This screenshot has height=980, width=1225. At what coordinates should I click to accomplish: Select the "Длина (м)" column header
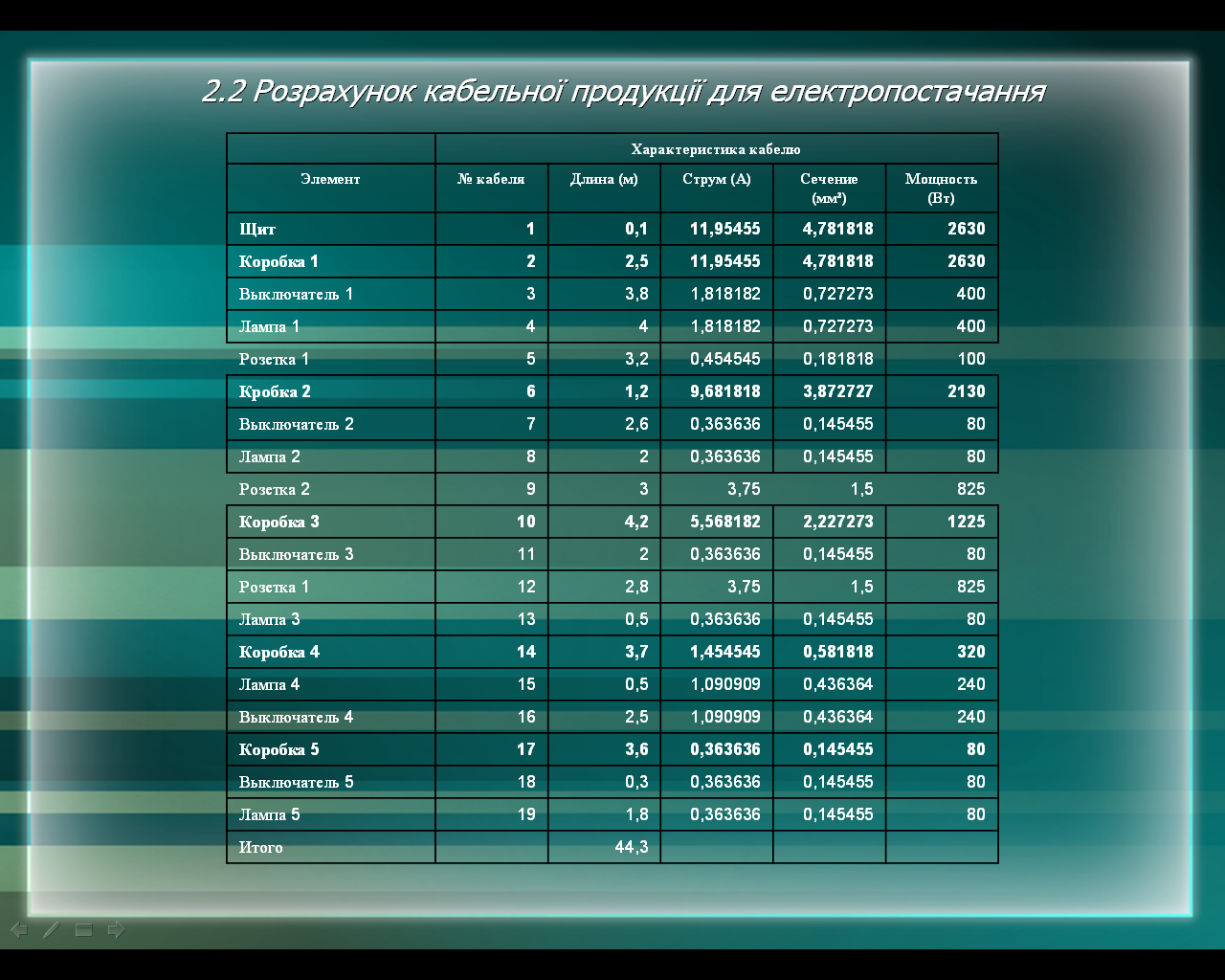pyautogui.click(x=604, y=179)
